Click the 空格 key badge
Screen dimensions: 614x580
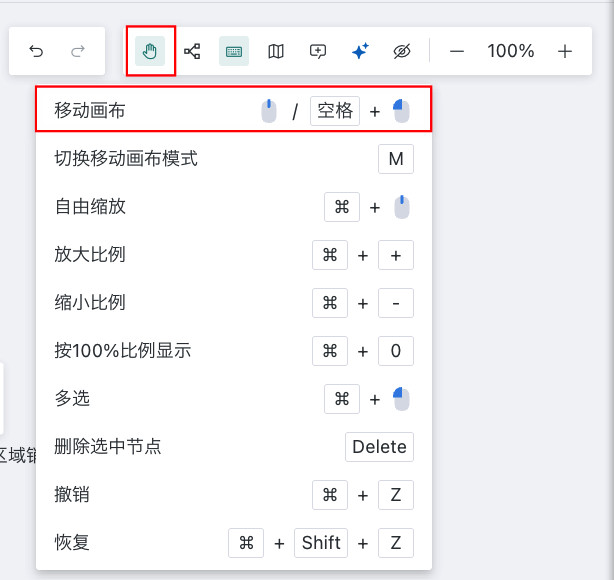pyautogui.click(x=335, y=111)
